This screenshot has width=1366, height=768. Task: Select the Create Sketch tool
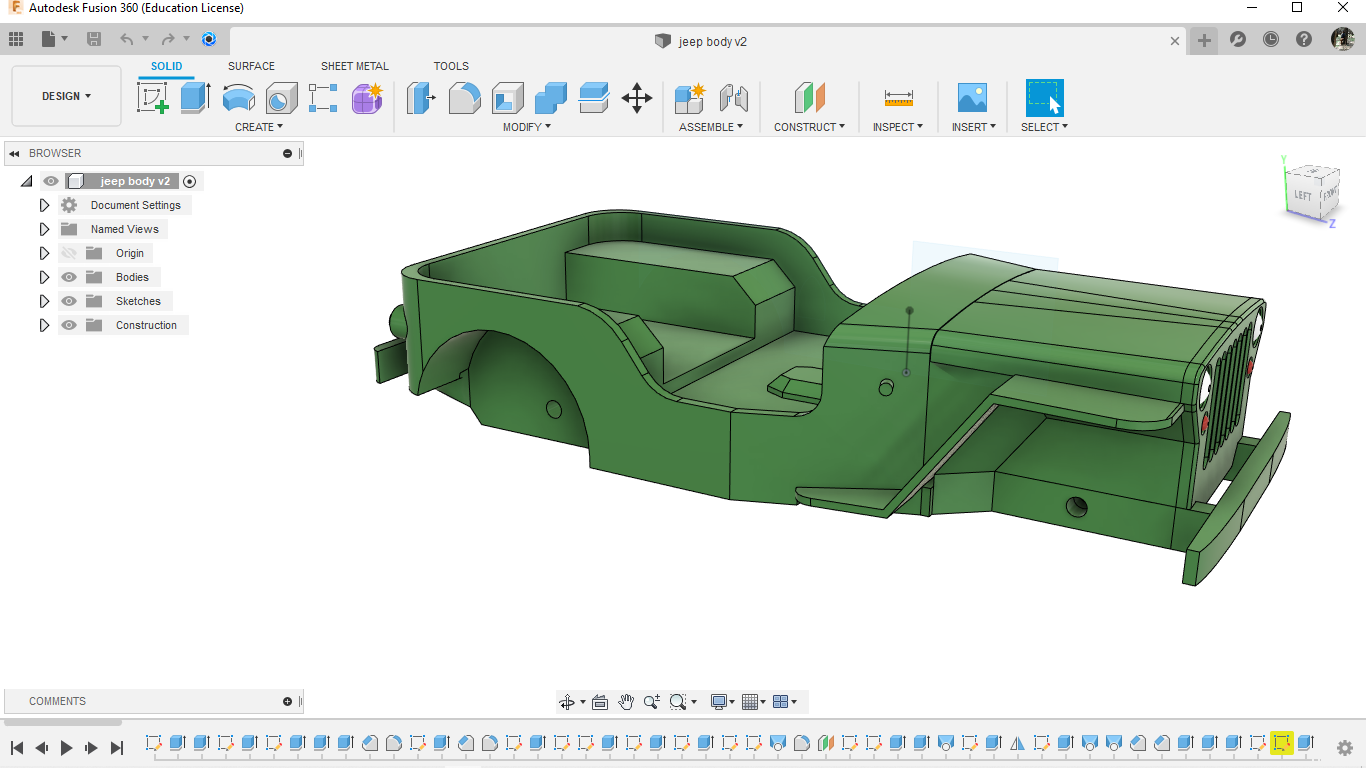click(x=153, y=98)
